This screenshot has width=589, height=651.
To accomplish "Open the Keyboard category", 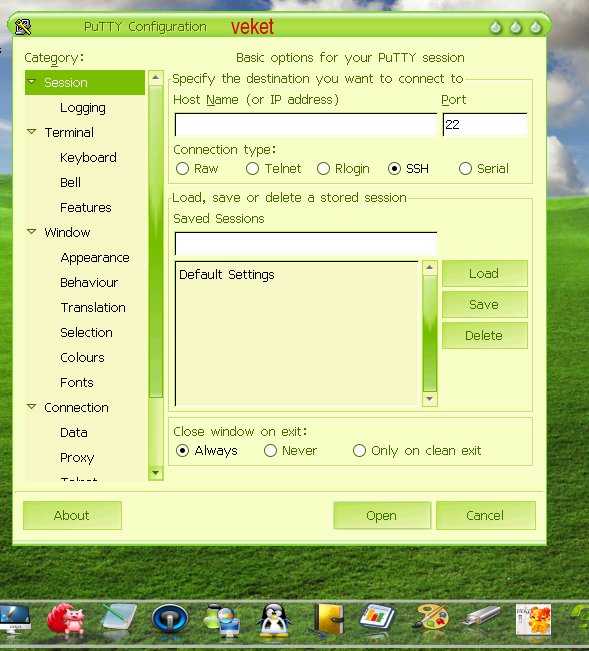I will click(x=88, y=158).
